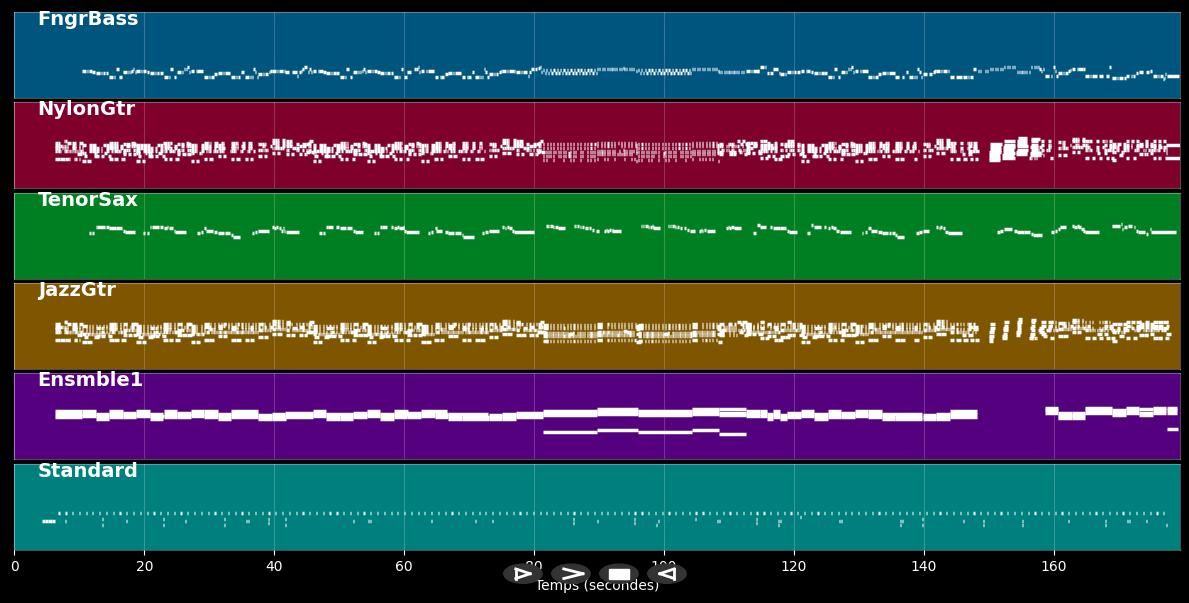The height and width of the screenshot is (603, 1189).
Task: Select the NylonGtr track label
Action: click(86, 109)
